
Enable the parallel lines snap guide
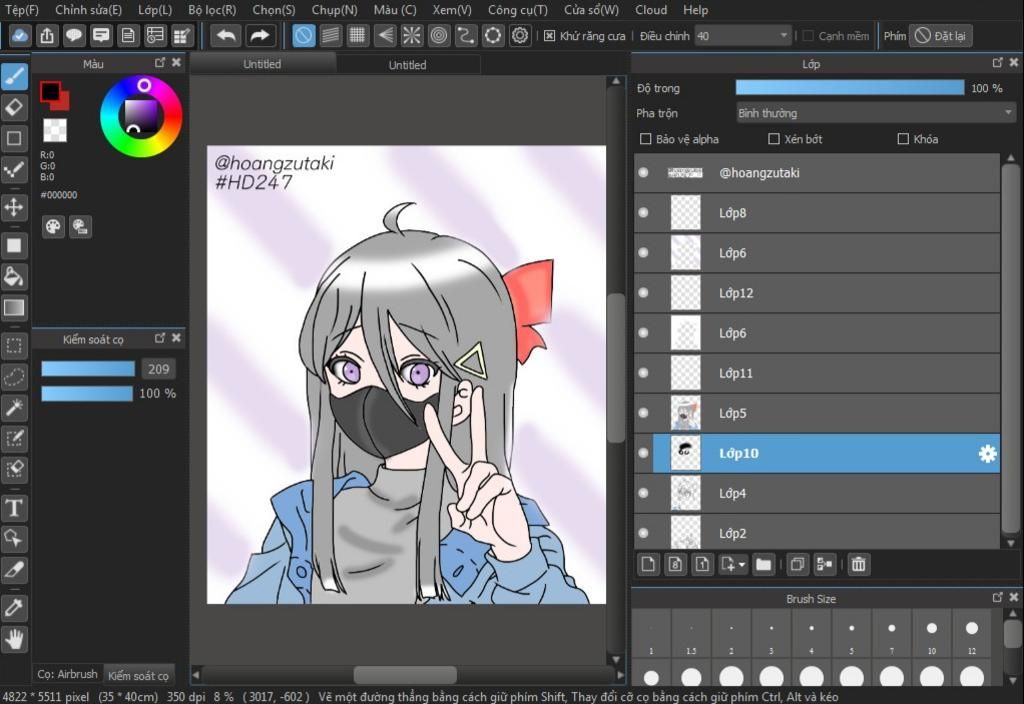(x=330, y=35)
